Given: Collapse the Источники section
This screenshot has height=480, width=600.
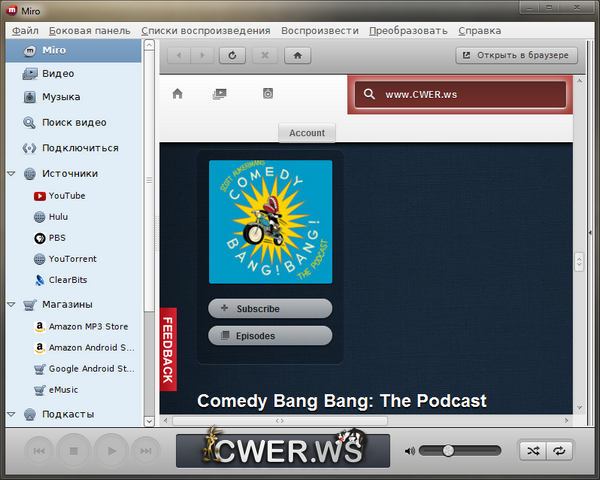Looking at the screenshot, I should click(x=11, y=173).
